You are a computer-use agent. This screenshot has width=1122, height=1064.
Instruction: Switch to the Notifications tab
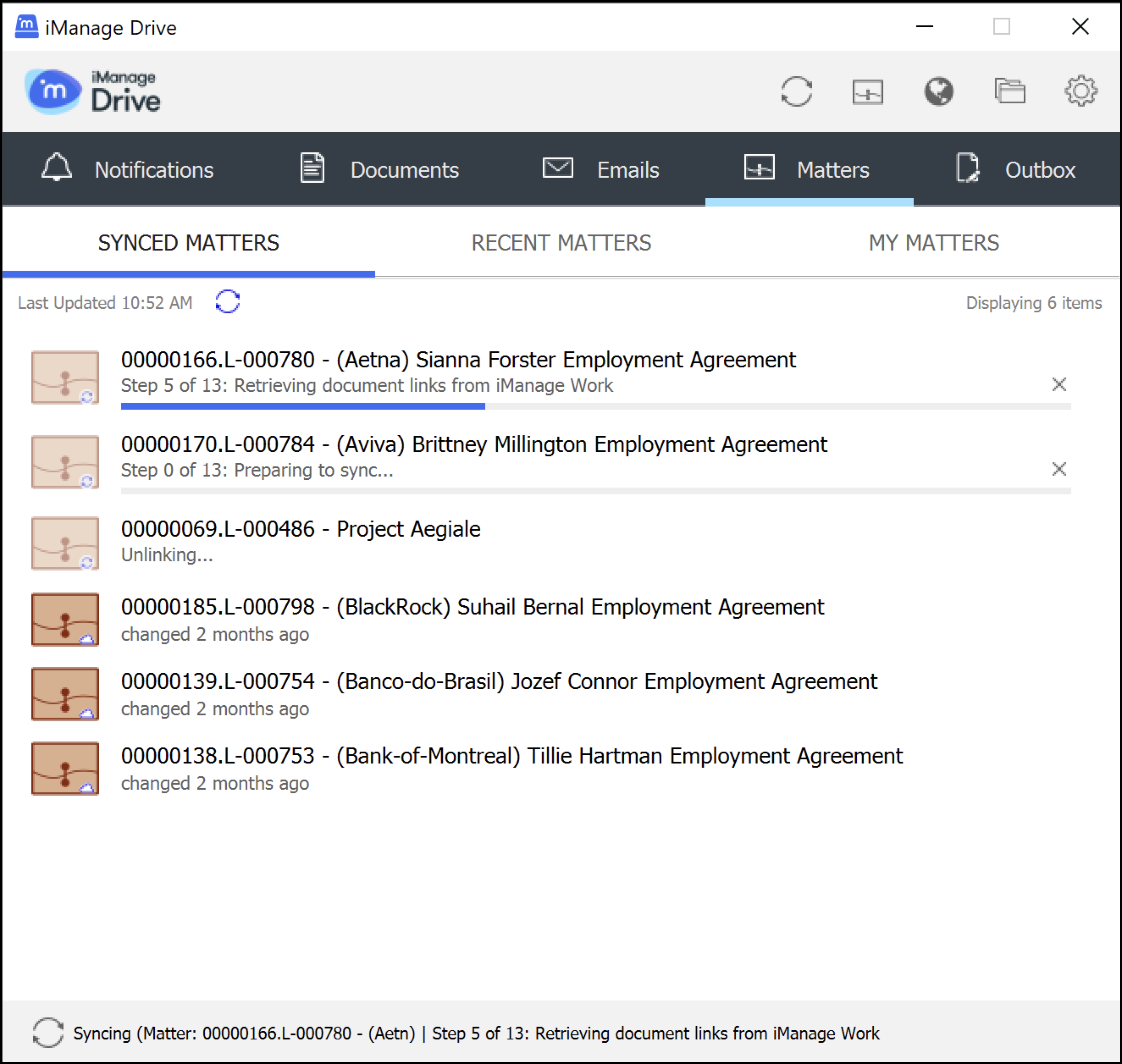click(x=128, y=170)
